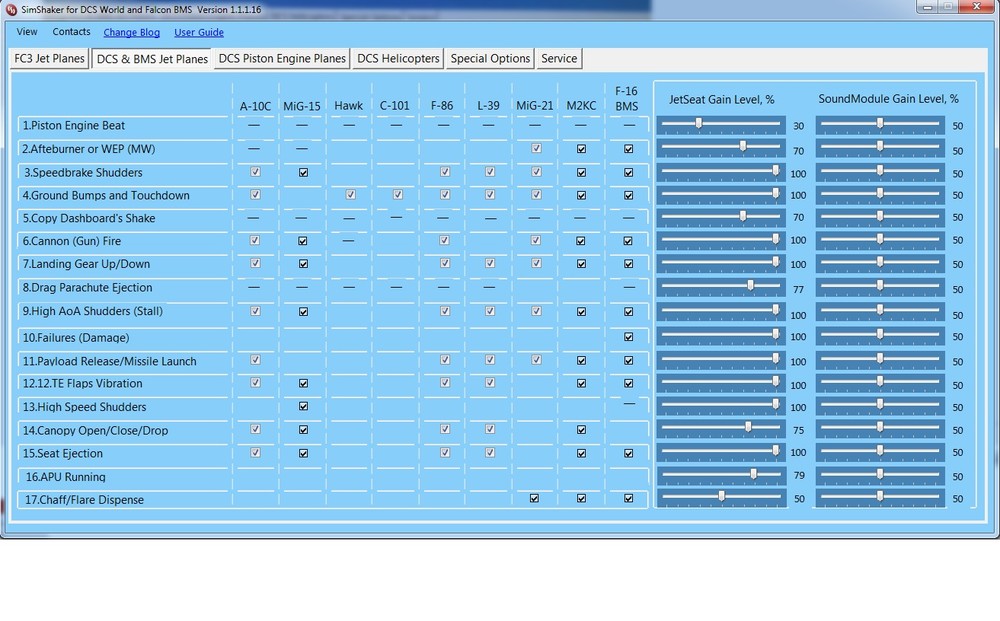Click JetSeat gain slider for APU Running
The width and height of the screenshot is (1000, 621).
tap(754, 474)
